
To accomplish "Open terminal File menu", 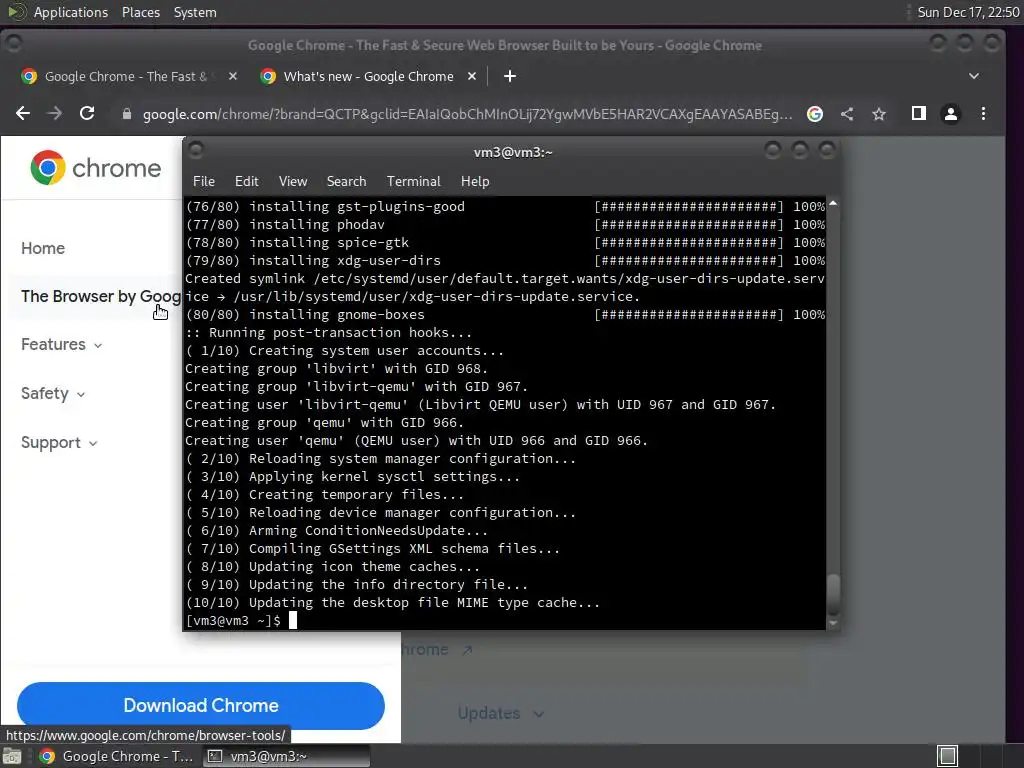I will pyautogui.click(x=204, y=182).
